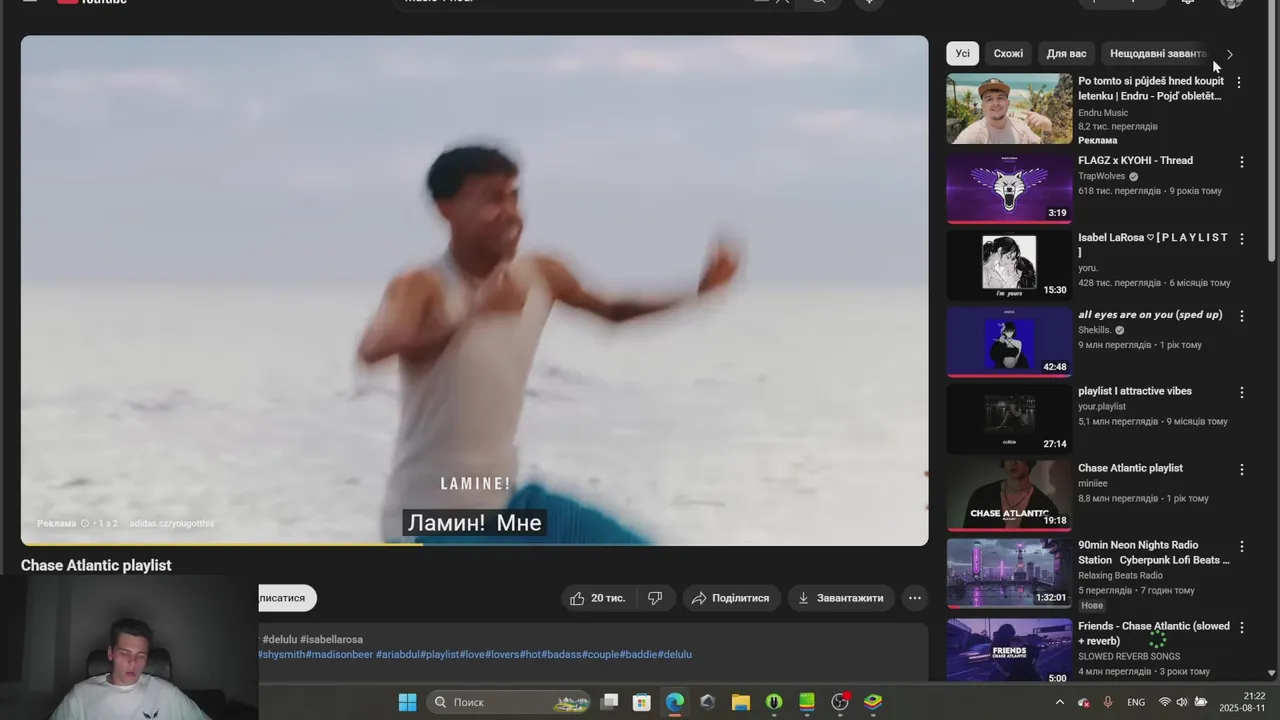Open the TrapWolves channel link

tap(1101, 176)
